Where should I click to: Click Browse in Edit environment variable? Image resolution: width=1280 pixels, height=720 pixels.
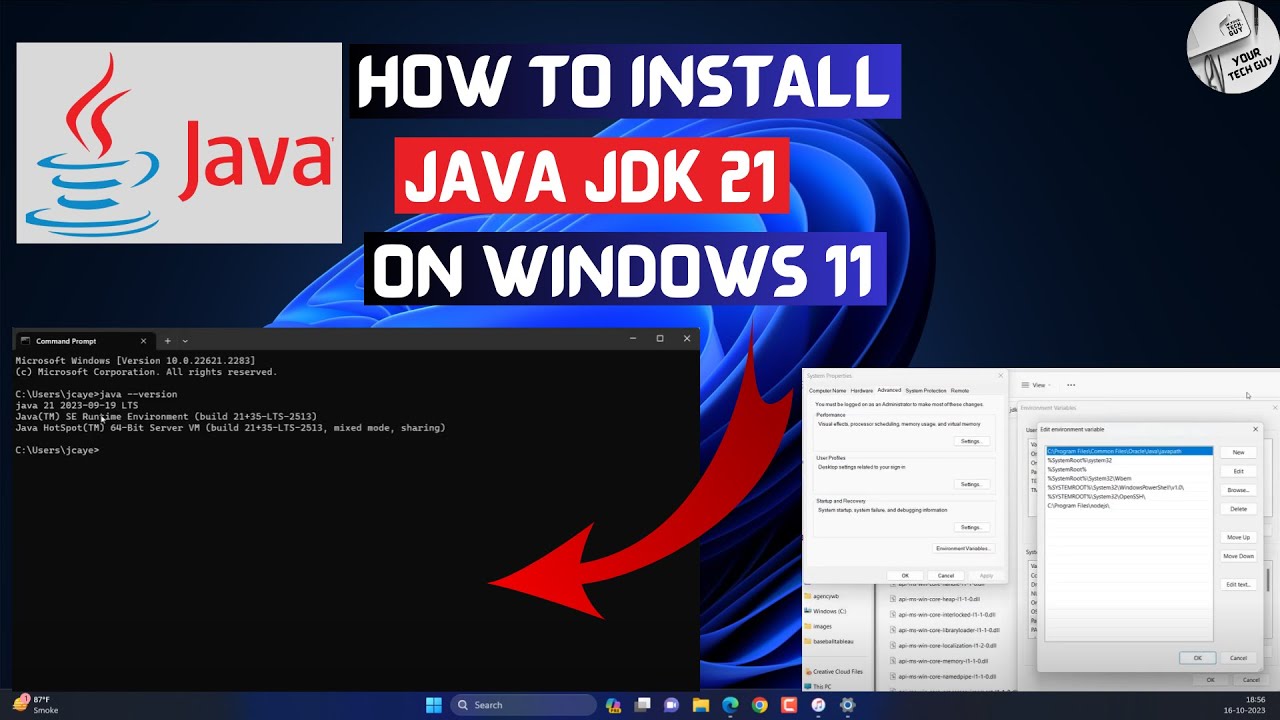pos(1238,490)
